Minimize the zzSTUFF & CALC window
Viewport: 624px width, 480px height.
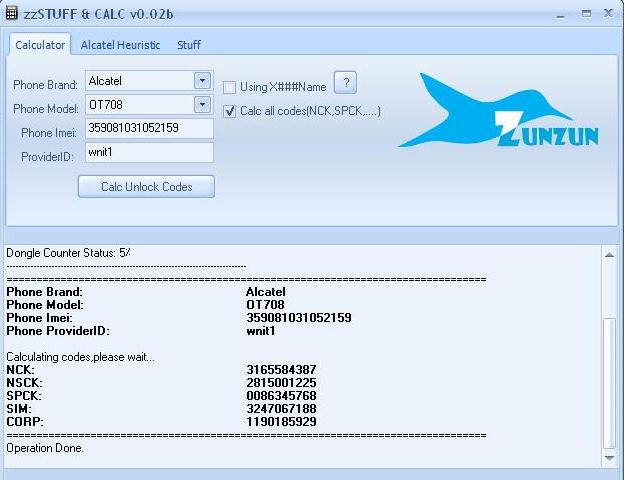click(x=561, y=15)
